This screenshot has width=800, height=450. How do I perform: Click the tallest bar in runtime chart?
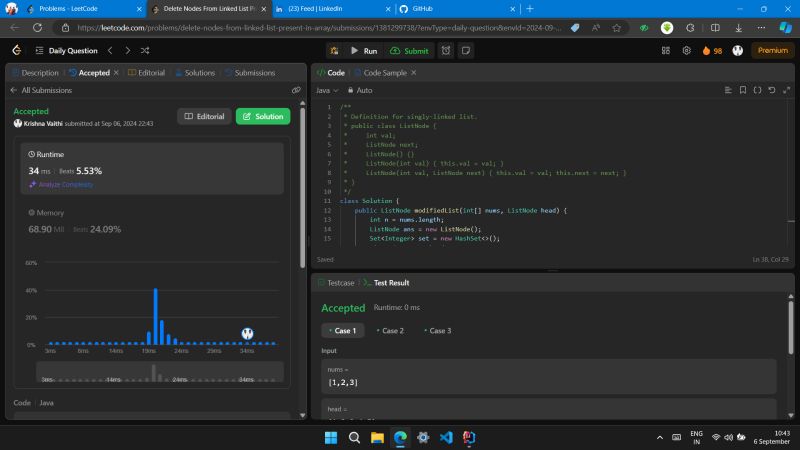point(155,316)
